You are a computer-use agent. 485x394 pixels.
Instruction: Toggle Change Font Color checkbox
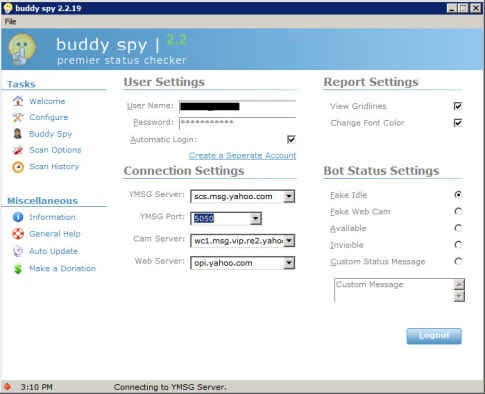(x=458, y=123)
